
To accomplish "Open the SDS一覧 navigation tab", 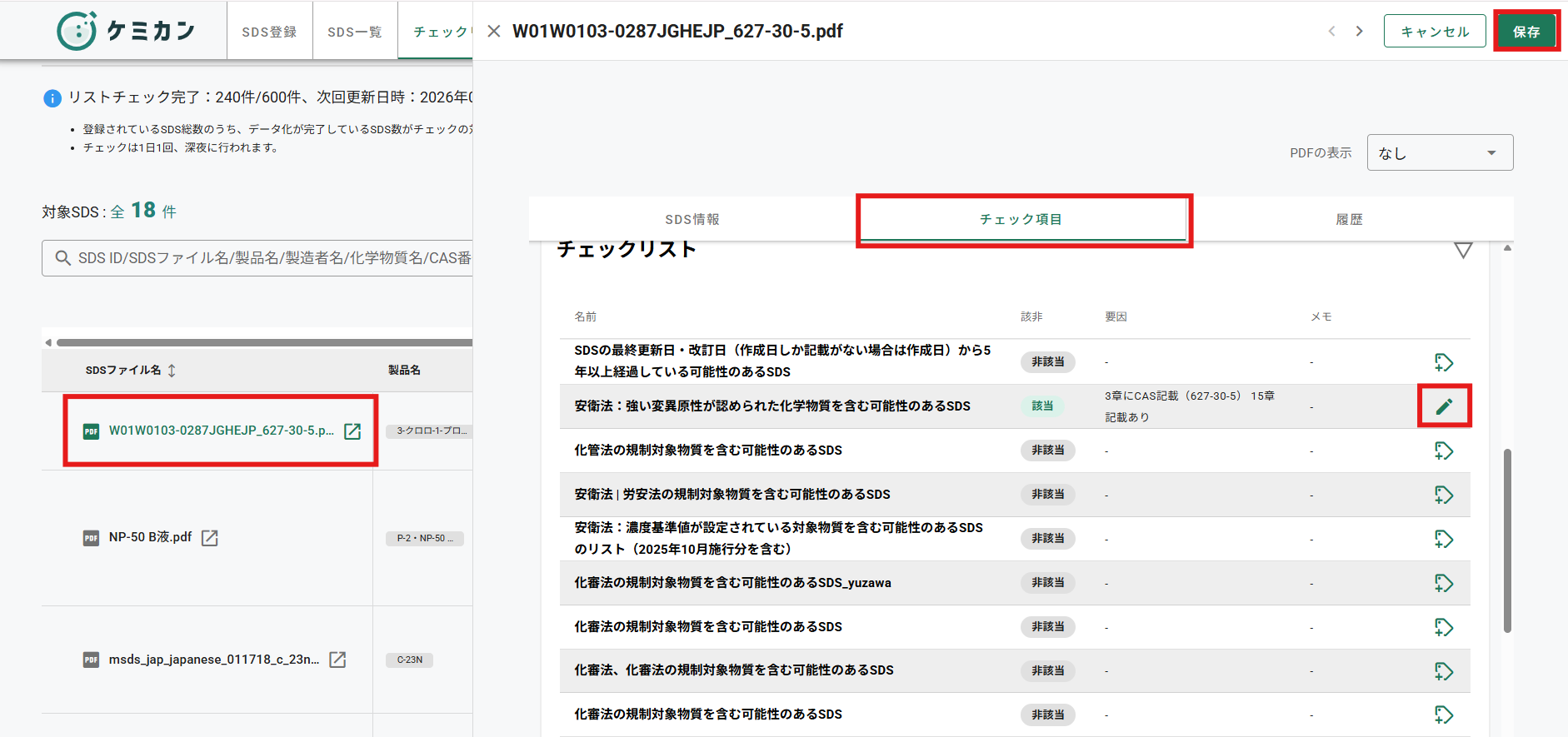I will [354, 32].
